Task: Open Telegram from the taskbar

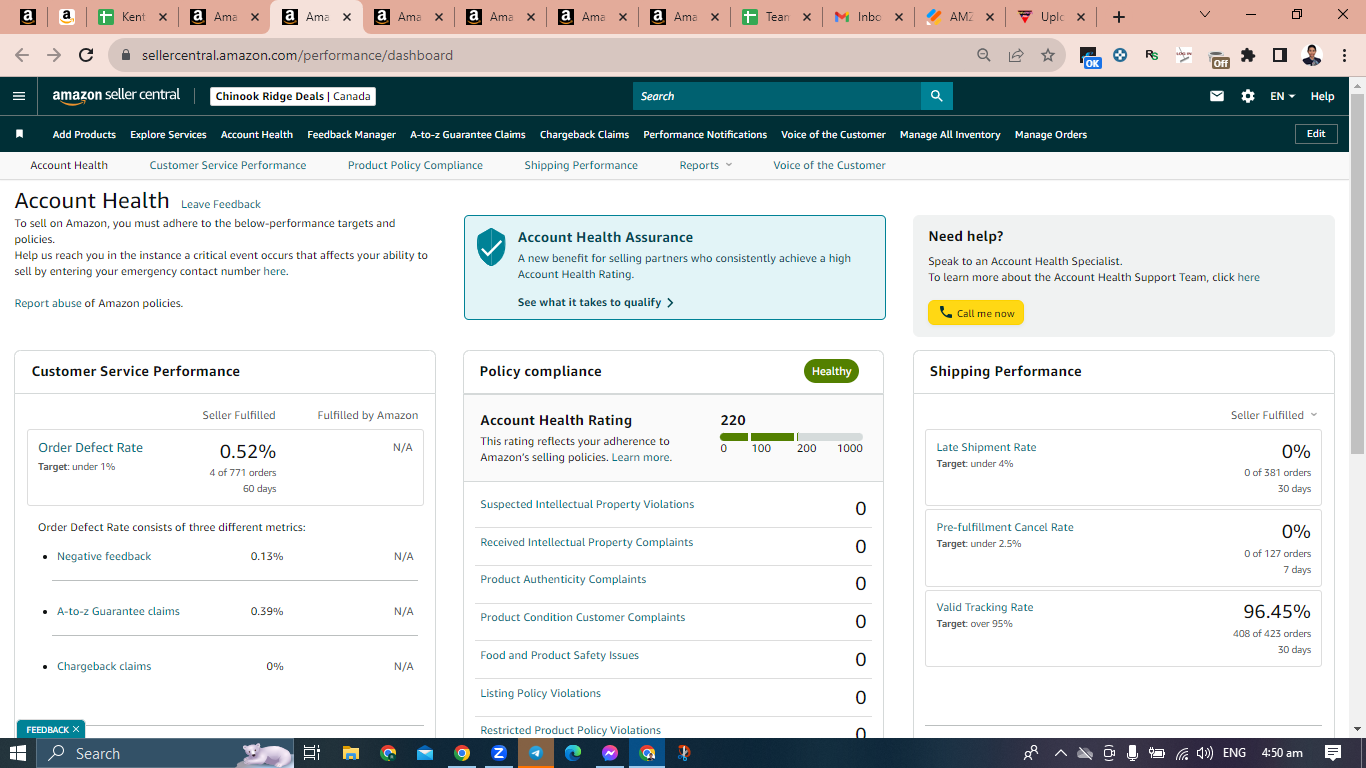Action: [x=535, y=753]
